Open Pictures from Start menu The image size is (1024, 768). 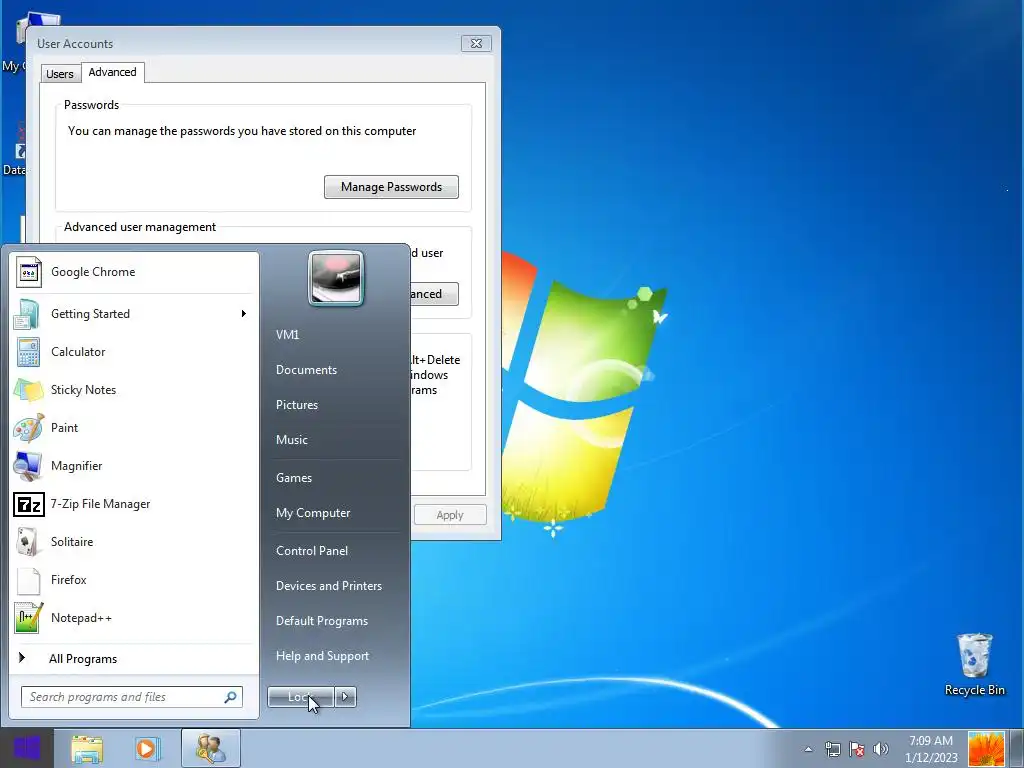tap(297, 405)
